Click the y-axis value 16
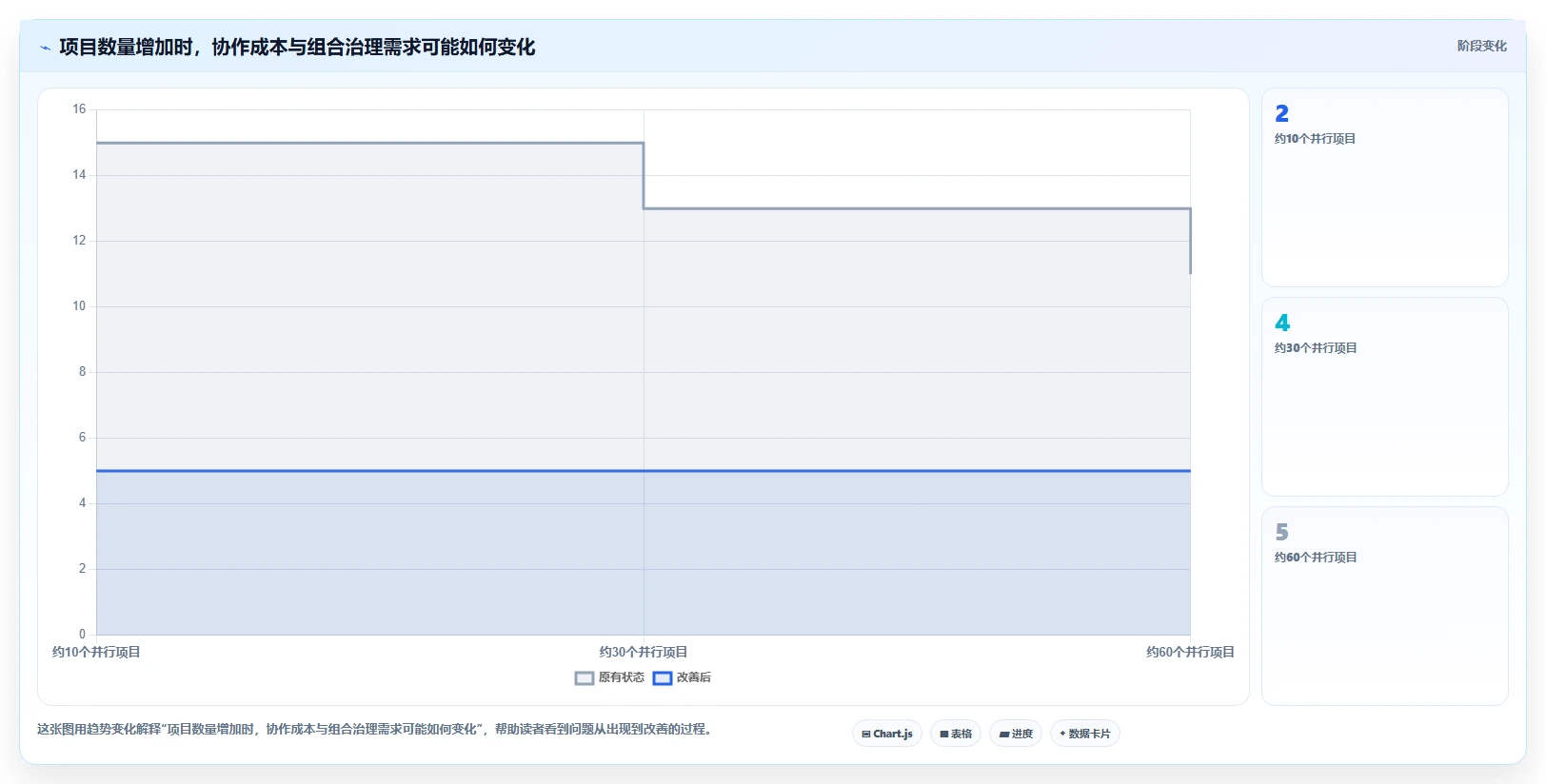This screenshot has height=784, width=1546. pos(79,109)
